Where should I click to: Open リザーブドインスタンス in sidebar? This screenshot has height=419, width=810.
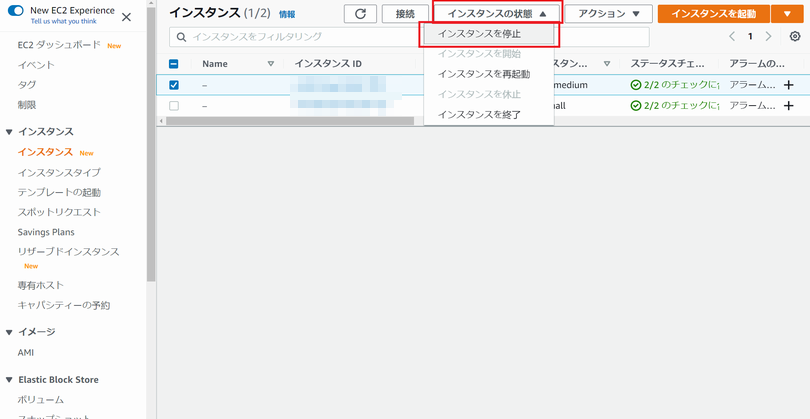click(x=68, y=252)
